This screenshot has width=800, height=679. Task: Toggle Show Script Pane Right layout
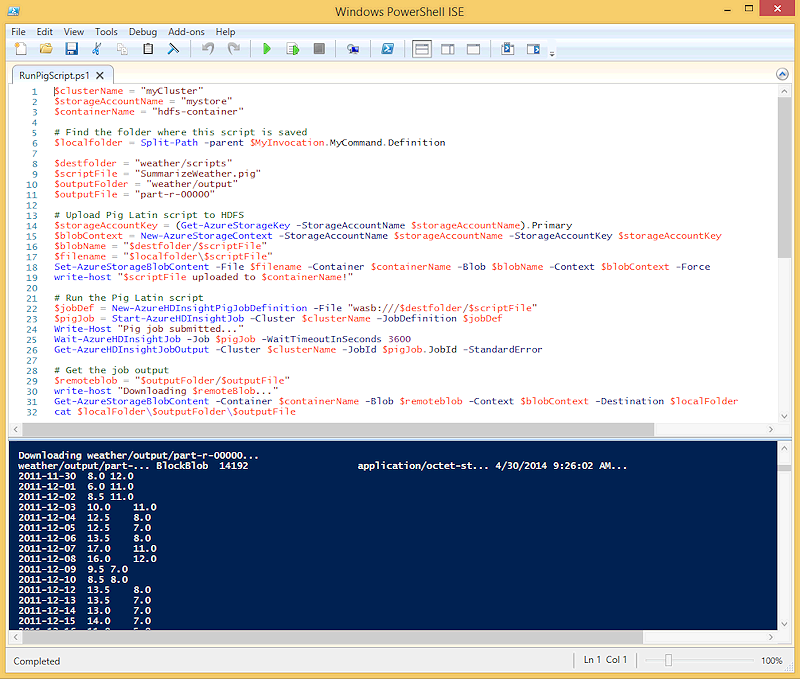click(x=447, y=48)
